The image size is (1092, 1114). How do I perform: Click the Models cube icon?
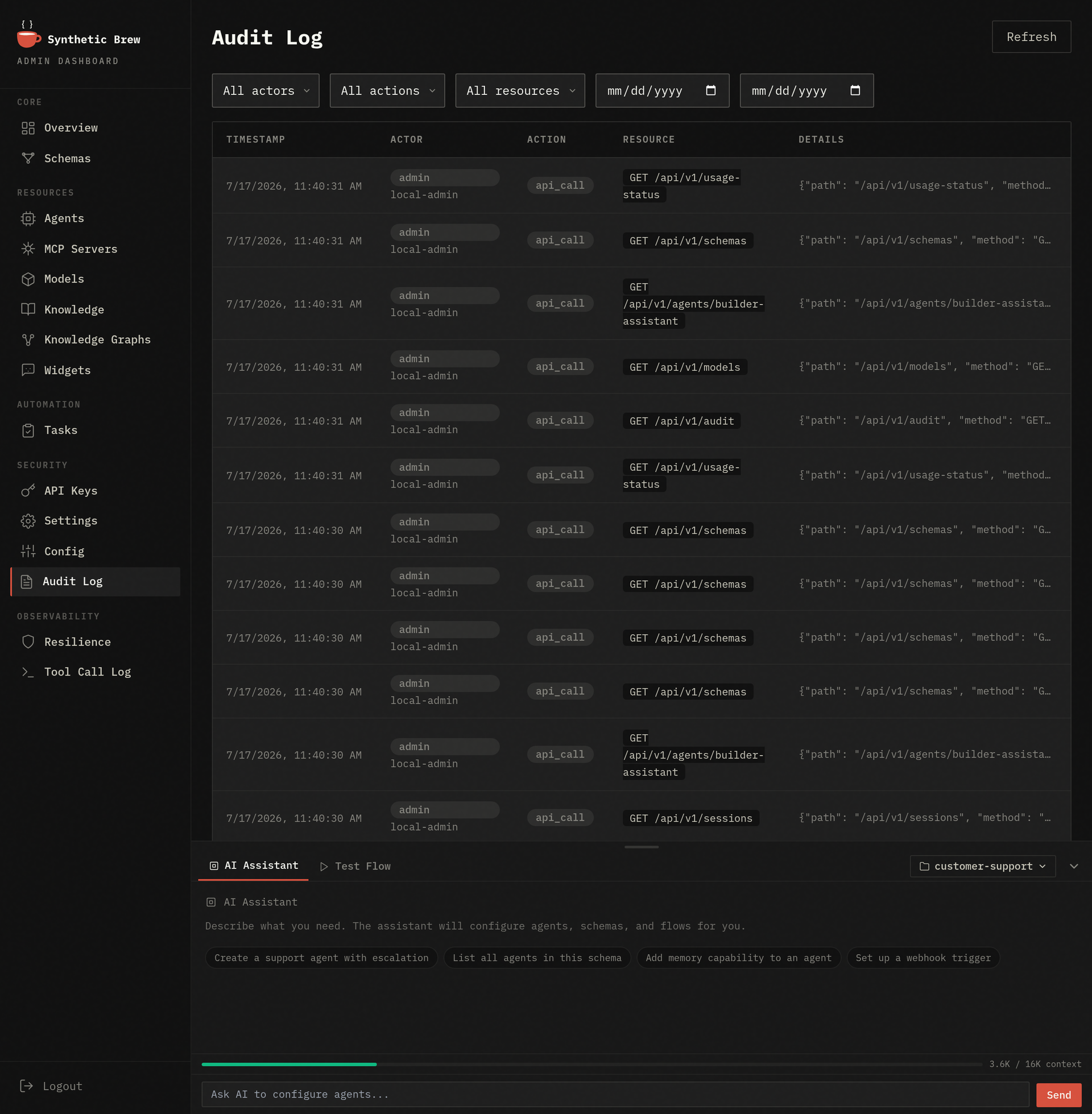tap(28, 279)
